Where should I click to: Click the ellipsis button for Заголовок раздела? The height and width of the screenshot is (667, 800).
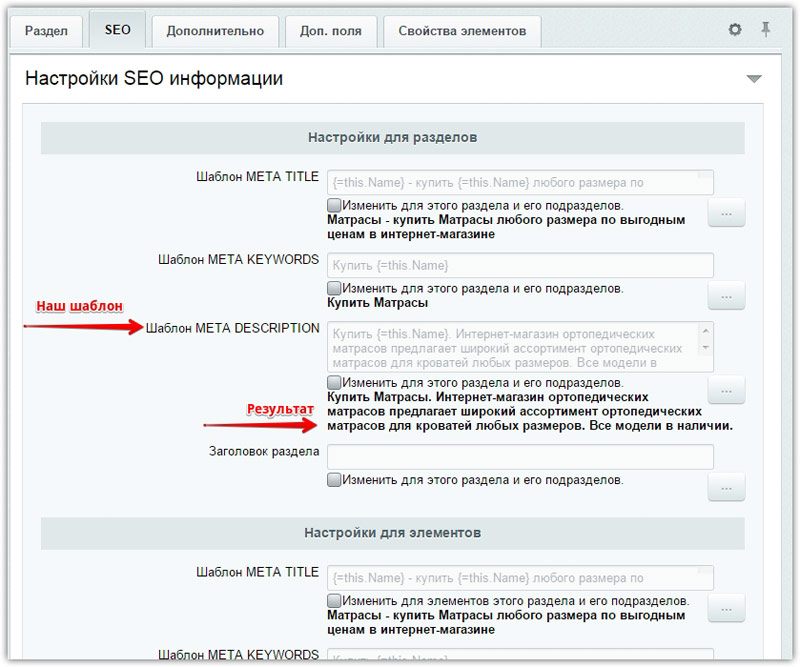(x=726, y=487)
